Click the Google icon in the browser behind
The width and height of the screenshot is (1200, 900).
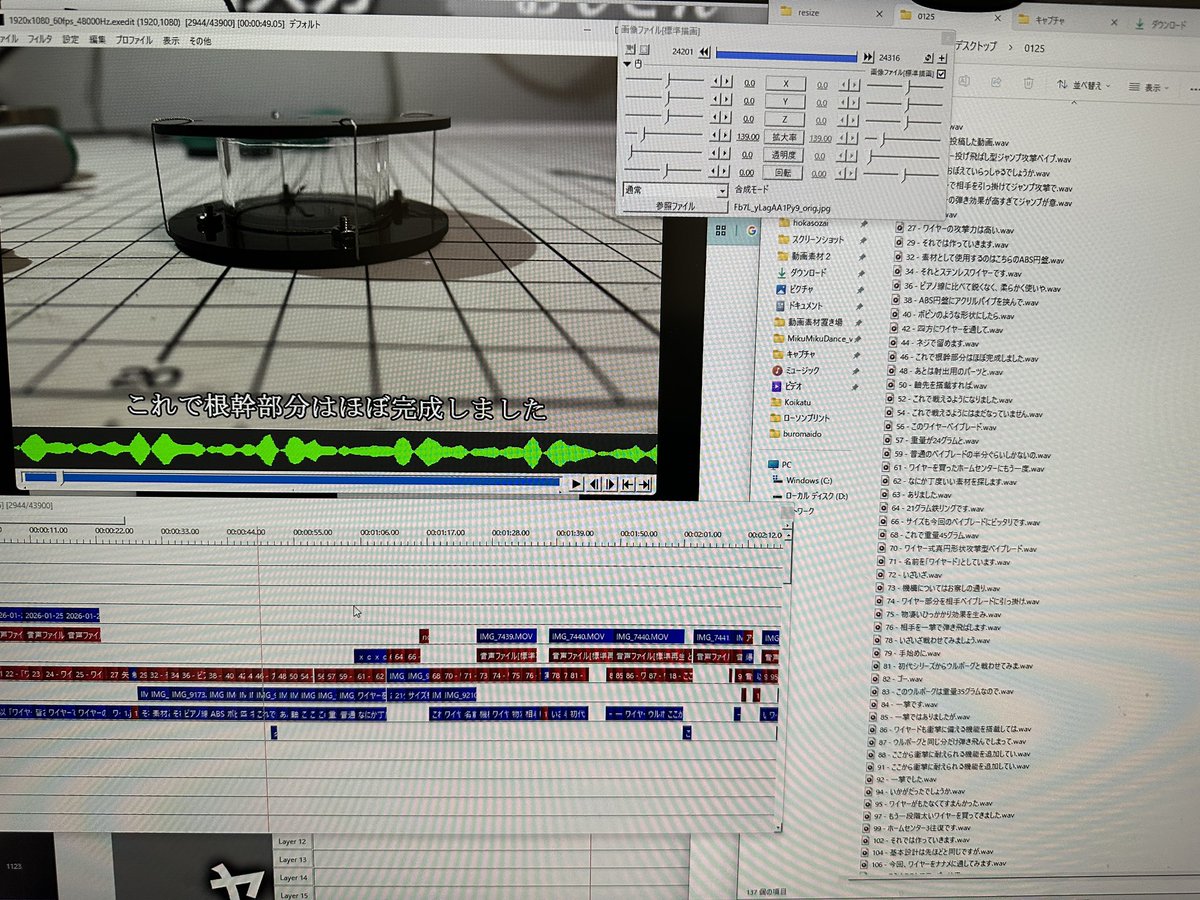coord(751,230)
